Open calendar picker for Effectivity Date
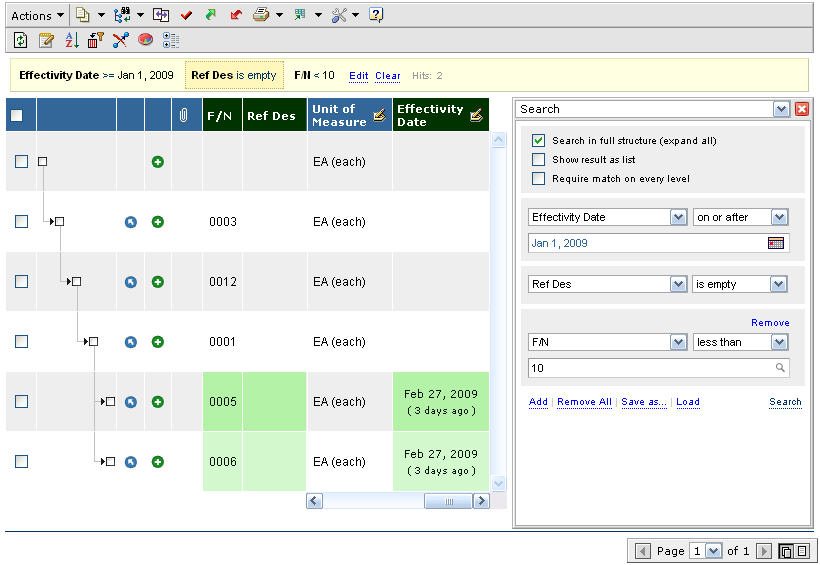Viewport: 820px width, 565px height. point(776,243)
